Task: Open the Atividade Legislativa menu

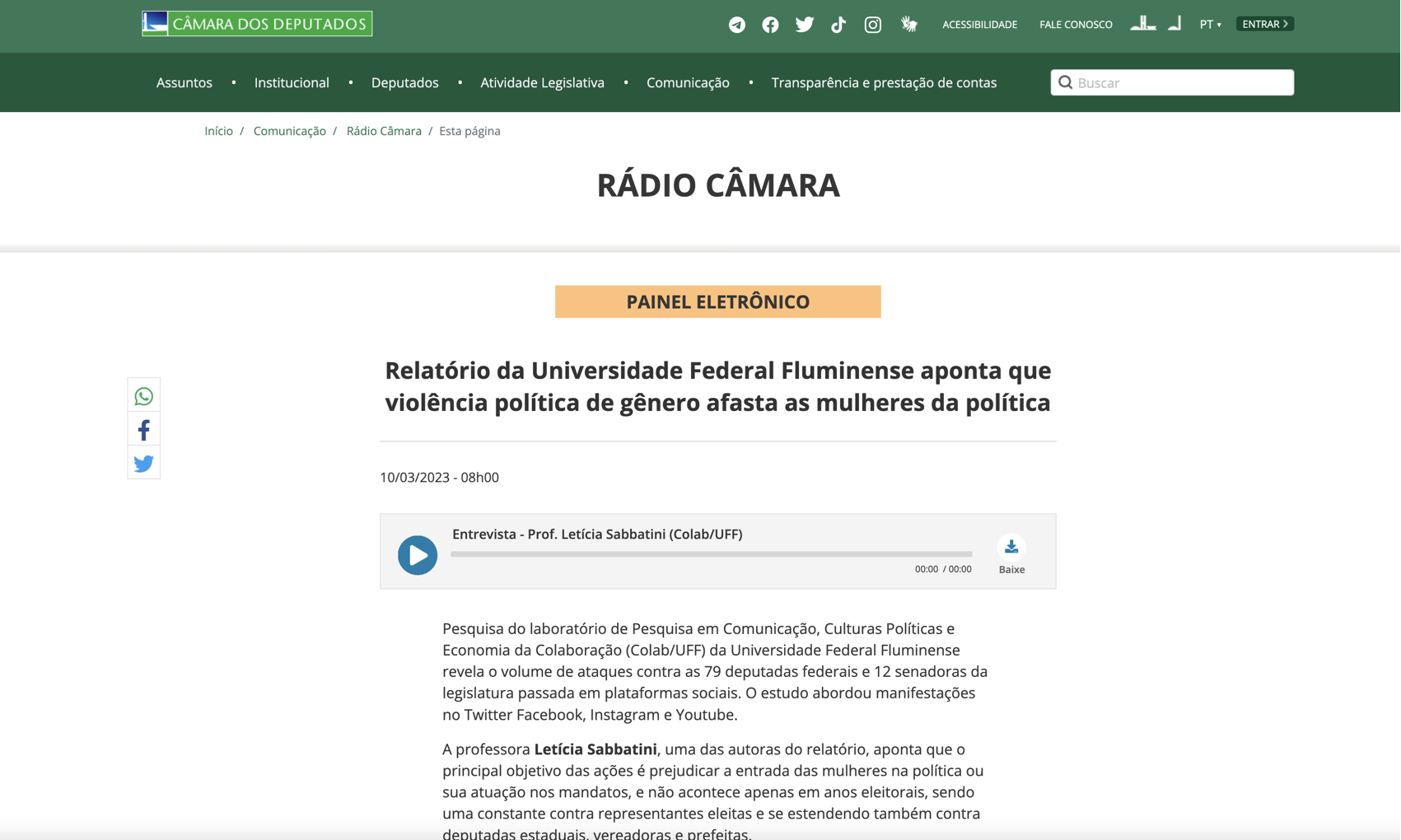Action: pos(543,82)
